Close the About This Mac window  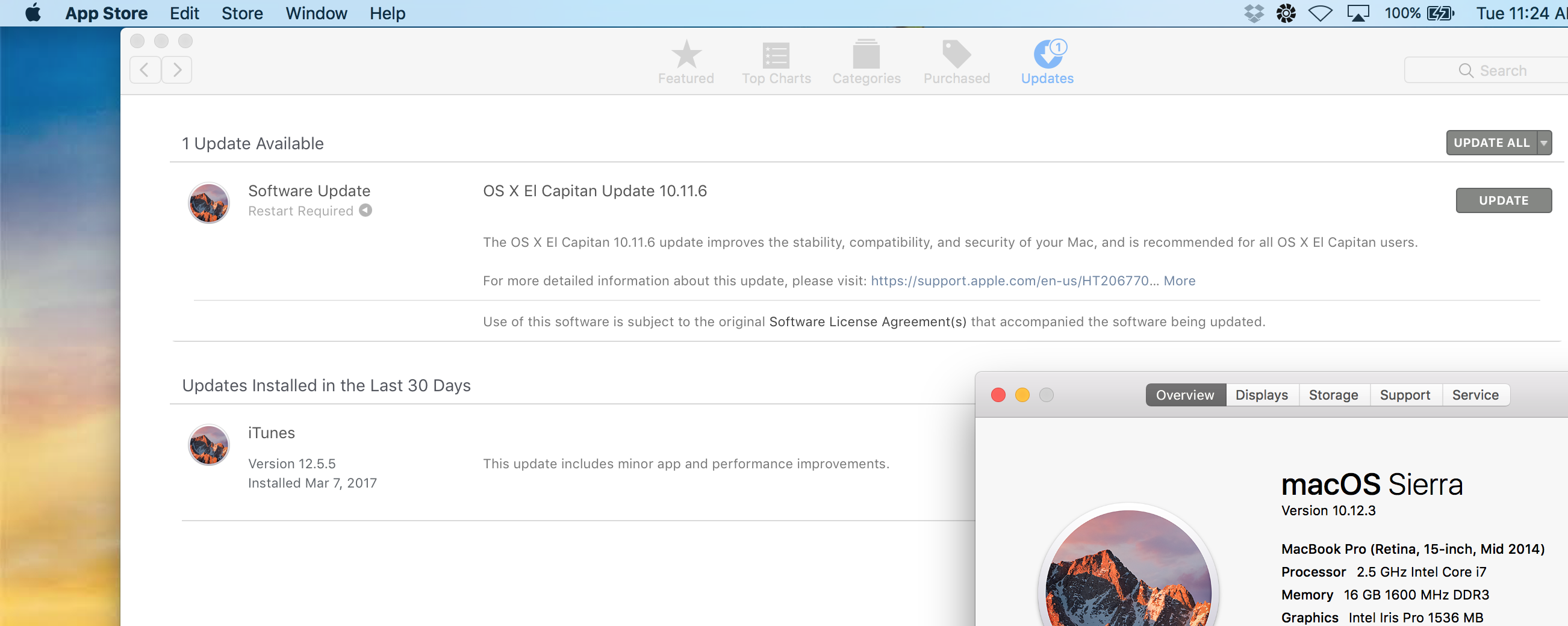998,395
